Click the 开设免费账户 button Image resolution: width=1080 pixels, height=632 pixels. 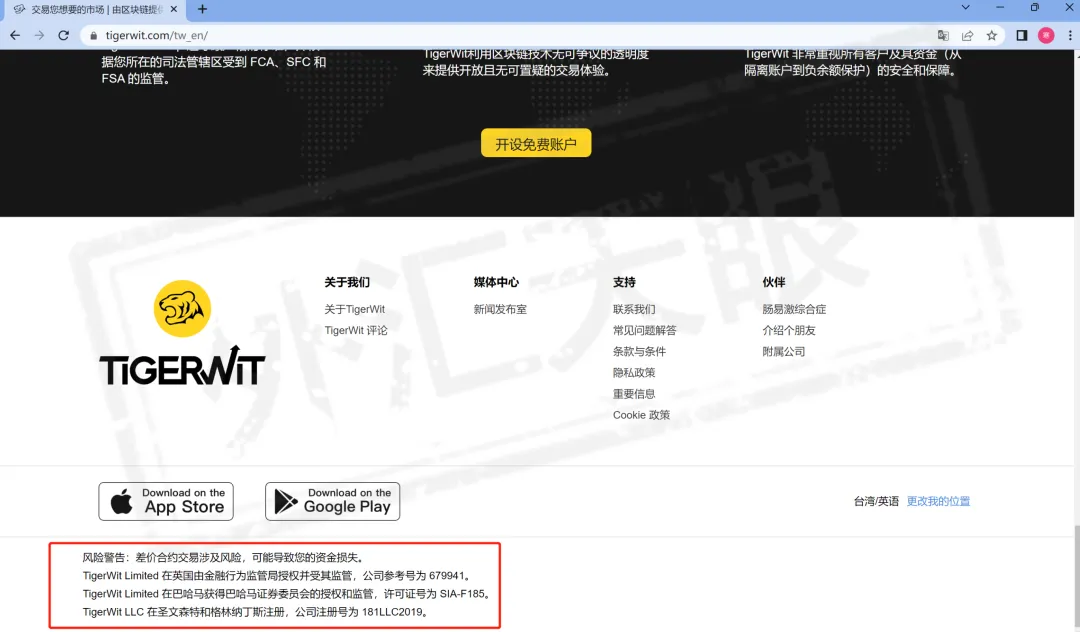(536, 143)
